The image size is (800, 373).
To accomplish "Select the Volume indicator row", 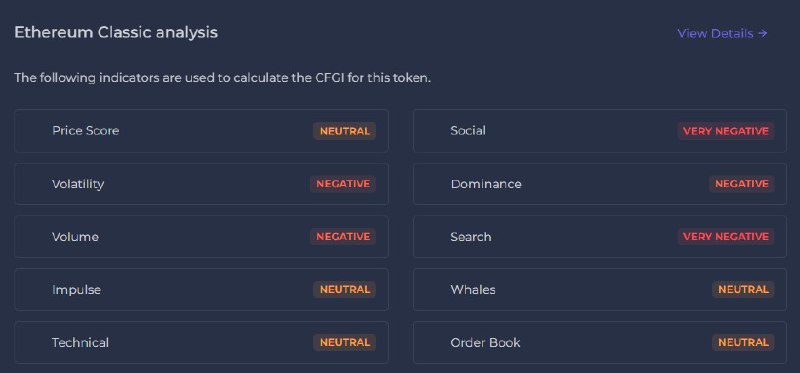I will (x=202, y=237).
